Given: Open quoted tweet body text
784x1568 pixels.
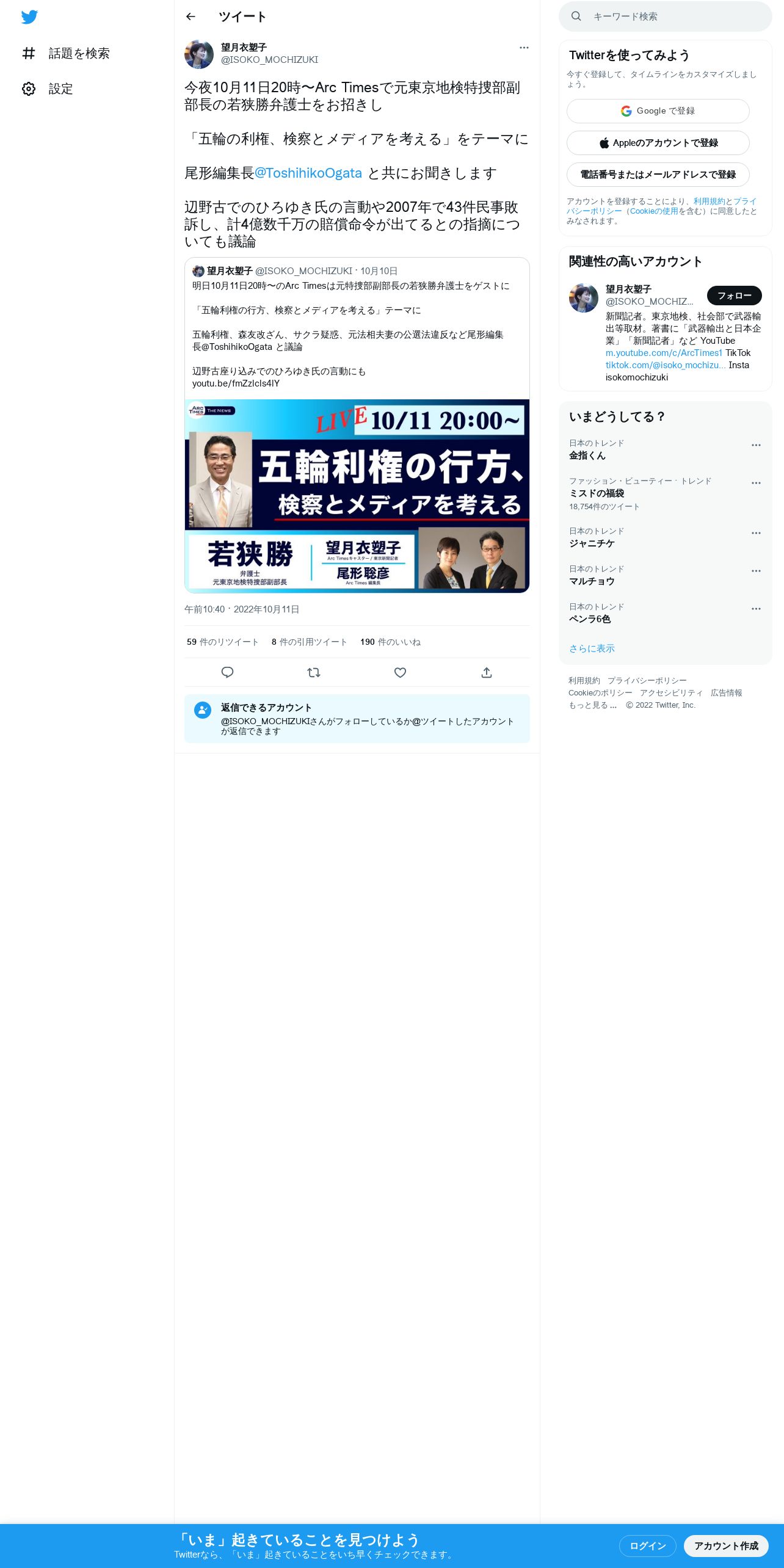Looking at the screenshot, I should tap(351, 335).
